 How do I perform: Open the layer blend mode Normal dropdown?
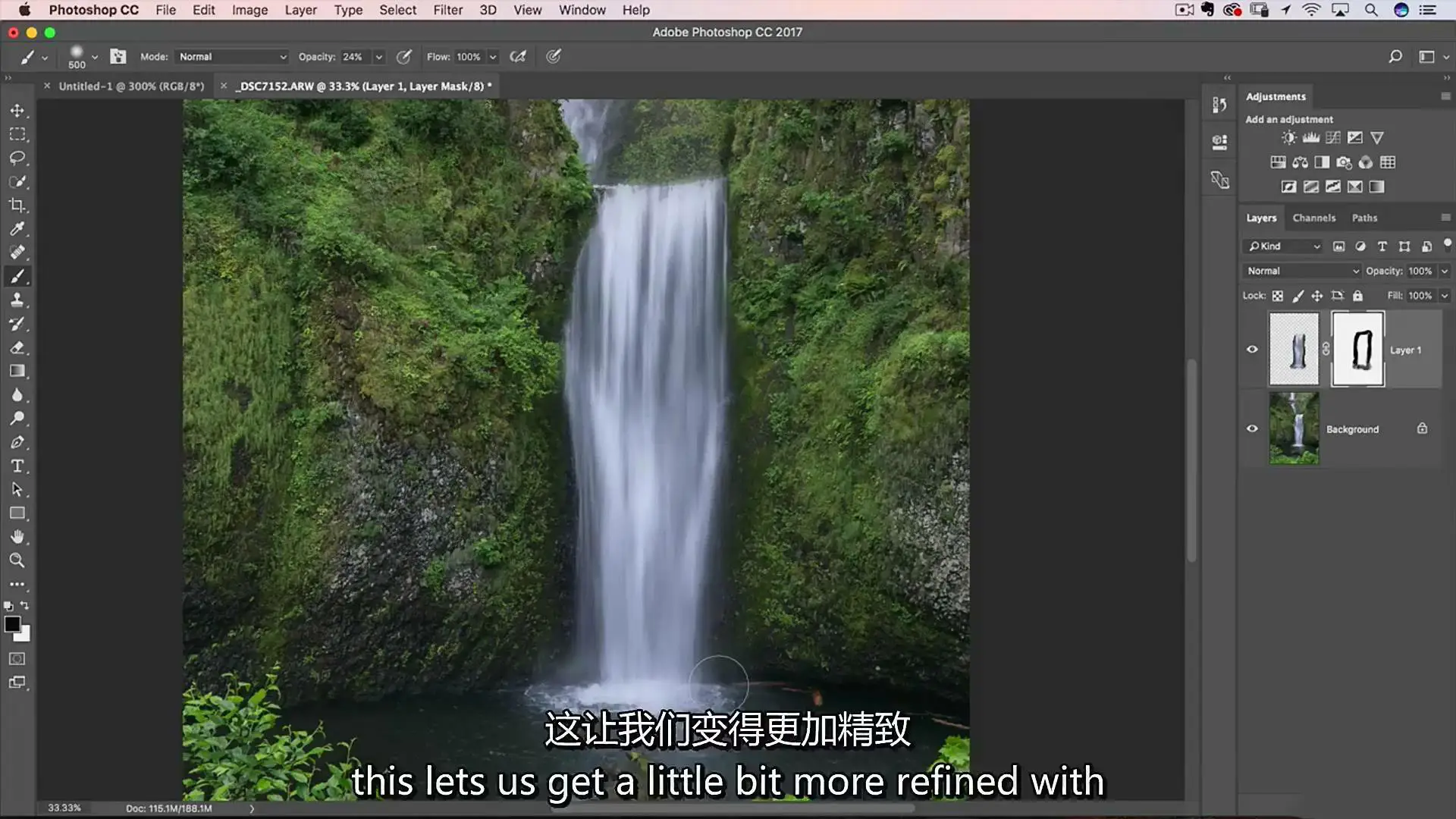pos(1301,271)
